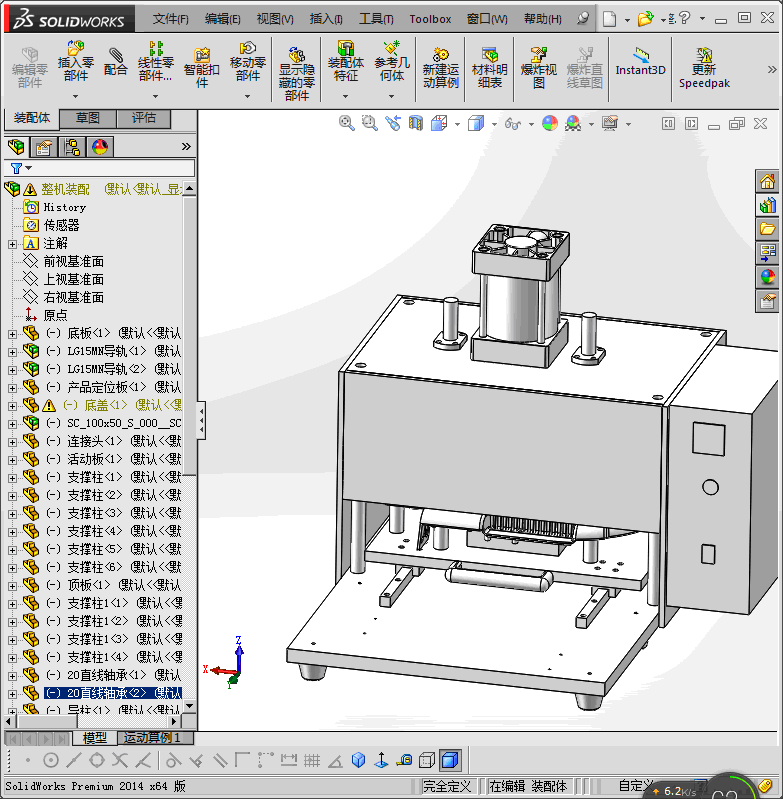Open the 文件(F) menu
Viewport: 783px width, 799px height.
point(171,19)
